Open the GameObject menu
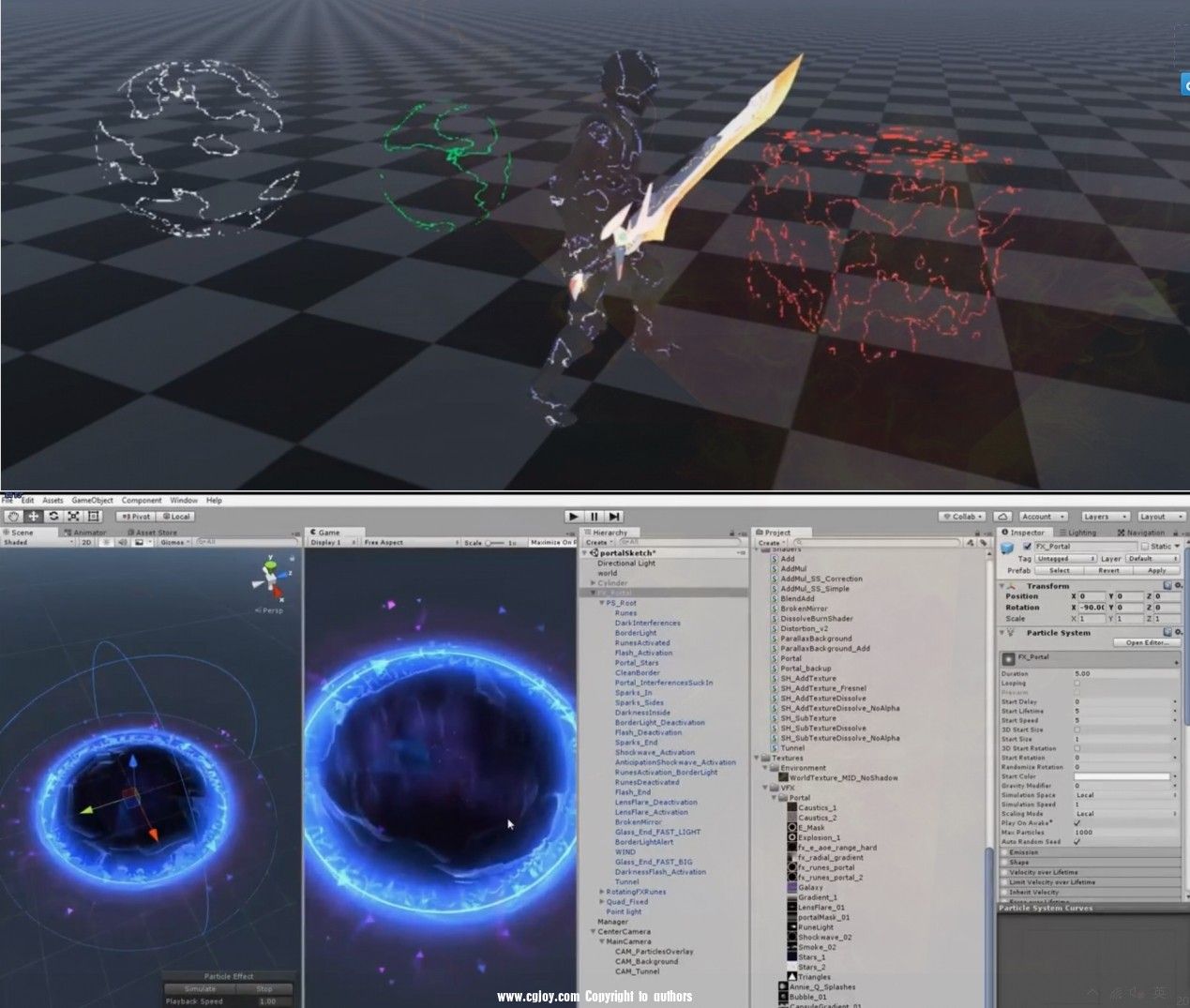Image resolution: width=1190 pixels, height=1008 pixels. [93, 501]
